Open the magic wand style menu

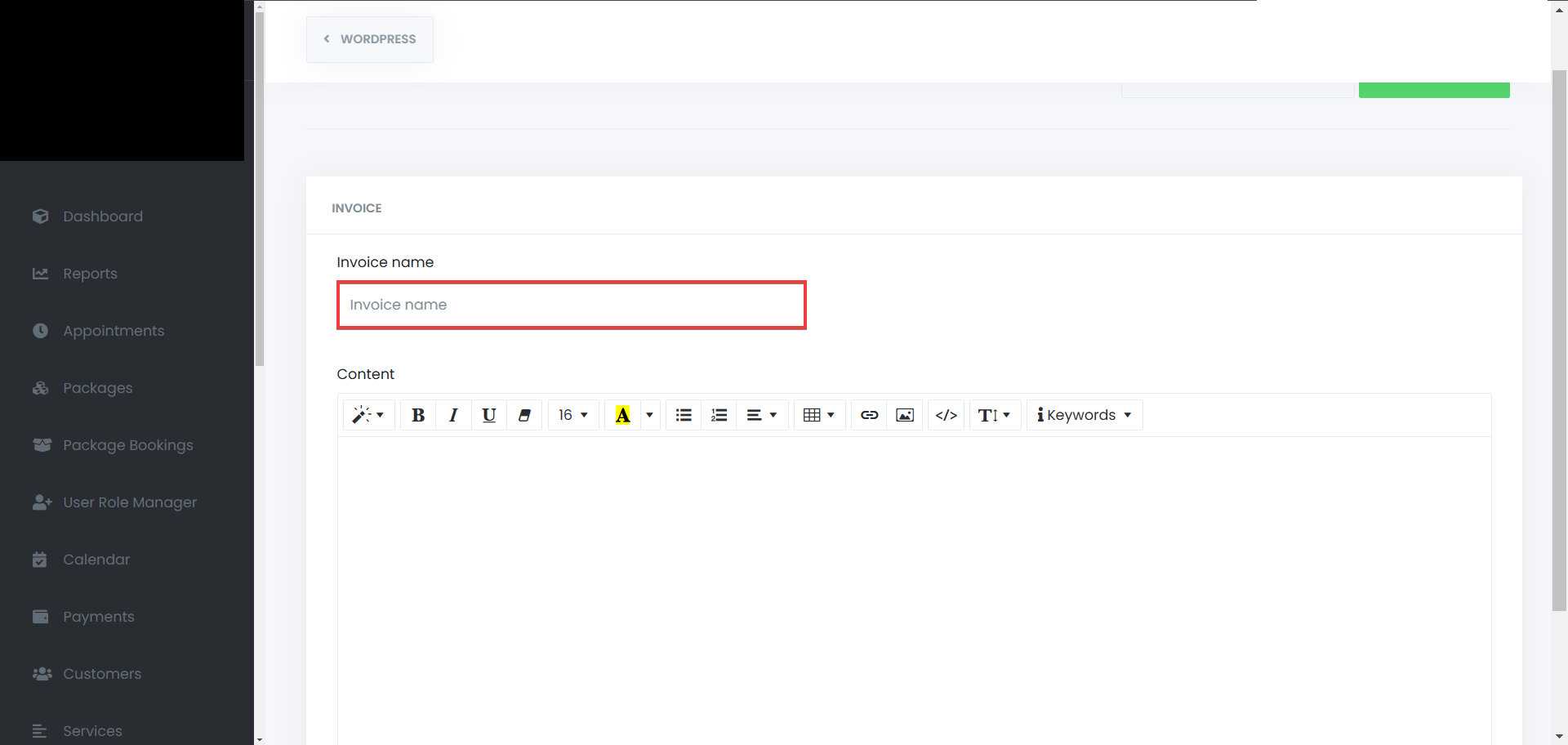click(368, 415)
